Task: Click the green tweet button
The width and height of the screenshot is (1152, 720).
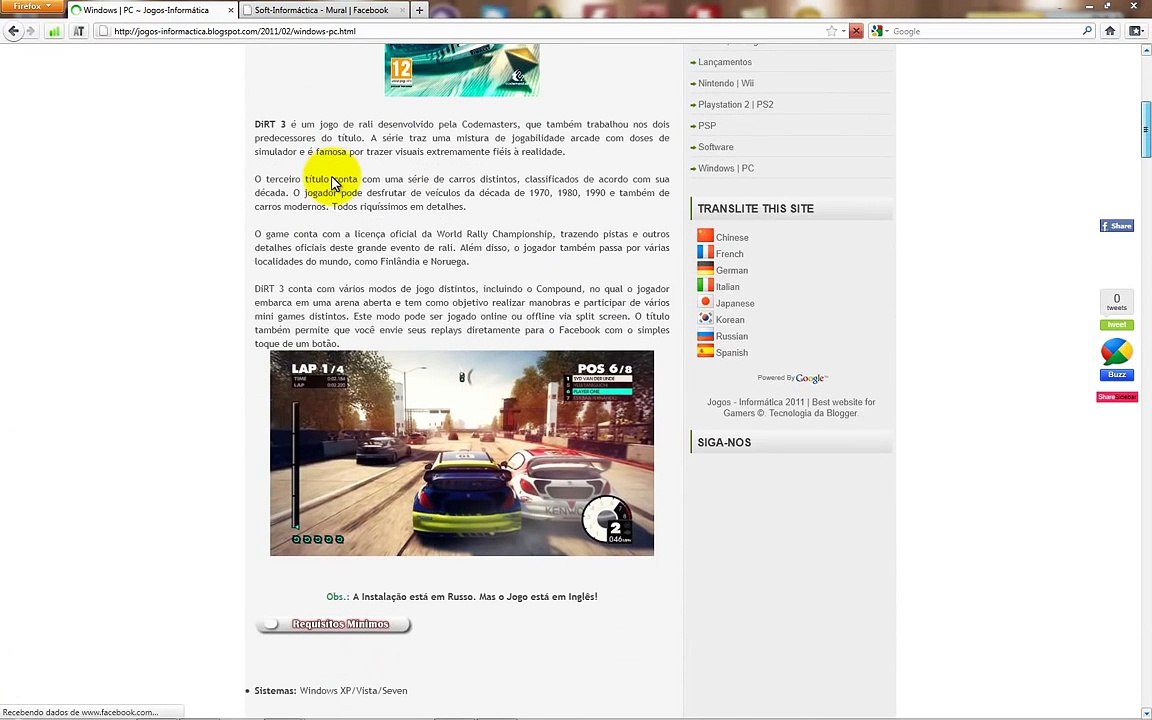Action: pyautogui.click(x=1117, y=325)
